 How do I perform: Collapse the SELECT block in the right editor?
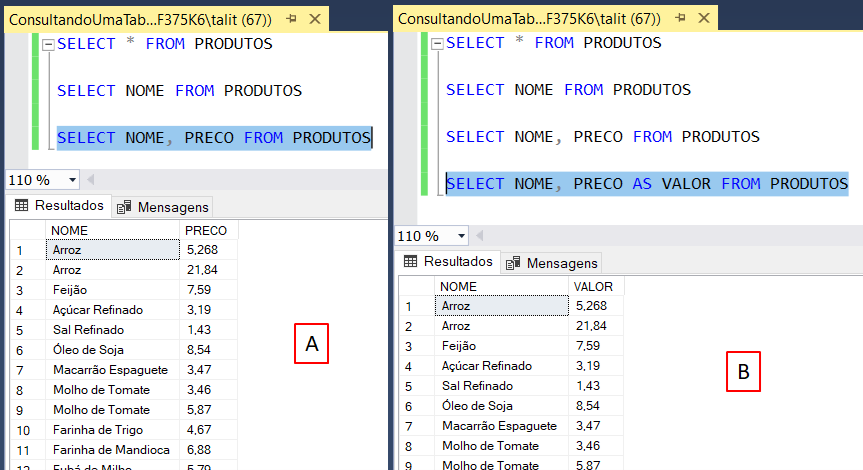click(438, 43)
